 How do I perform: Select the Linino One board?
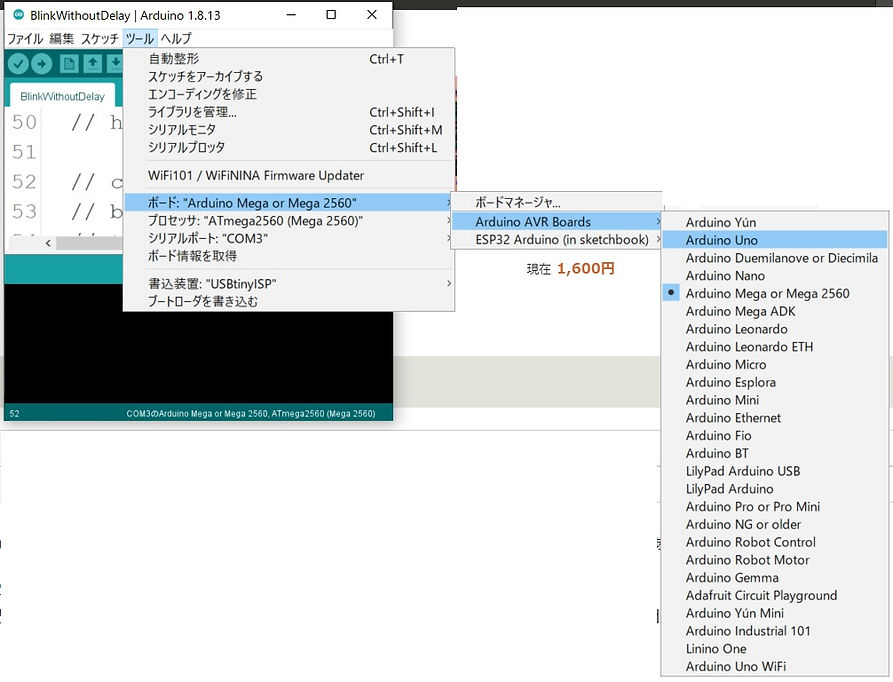775,648
